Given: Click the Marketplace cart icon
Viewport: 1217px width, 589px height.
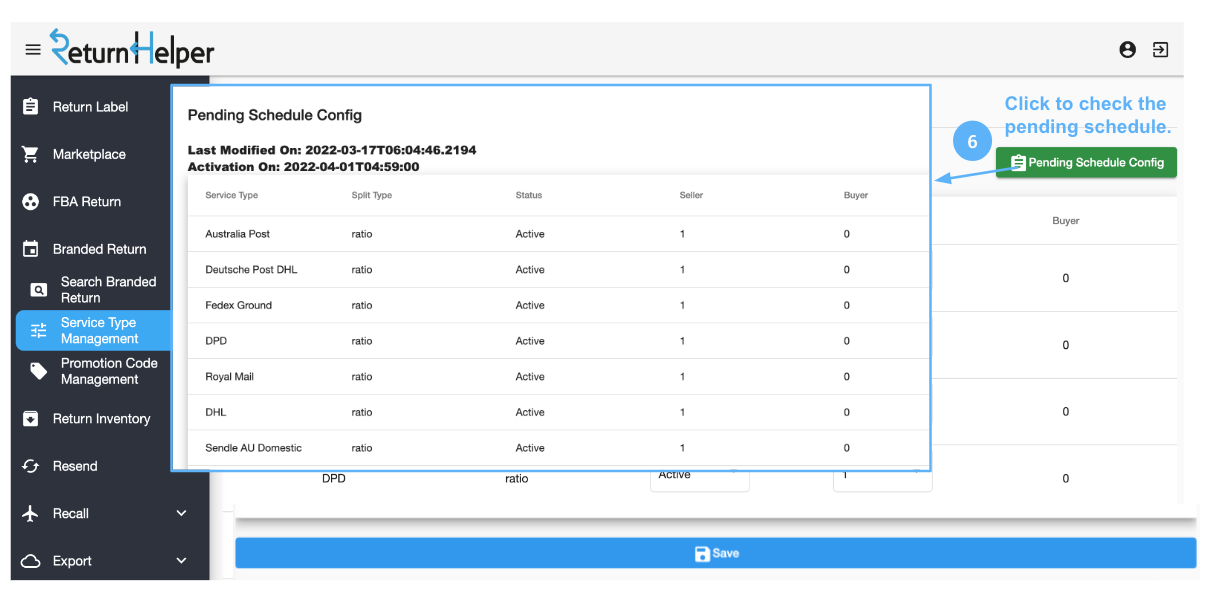Looking at the screenshot, I should 31,154.
